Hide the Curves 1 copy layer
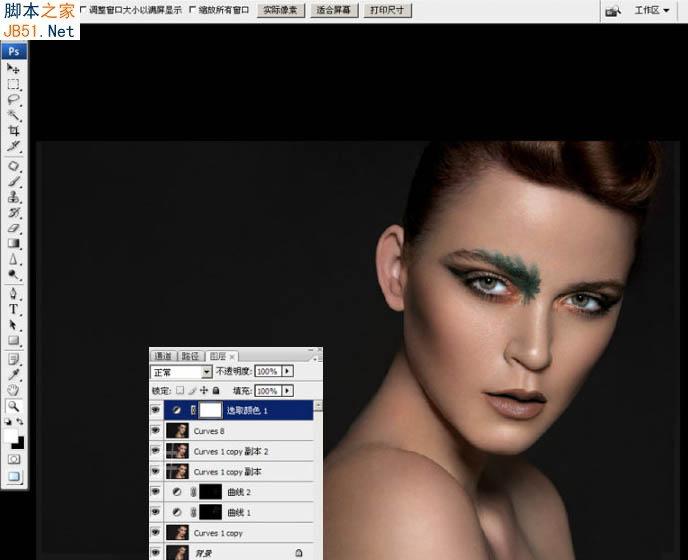 [x=156, y=532]
